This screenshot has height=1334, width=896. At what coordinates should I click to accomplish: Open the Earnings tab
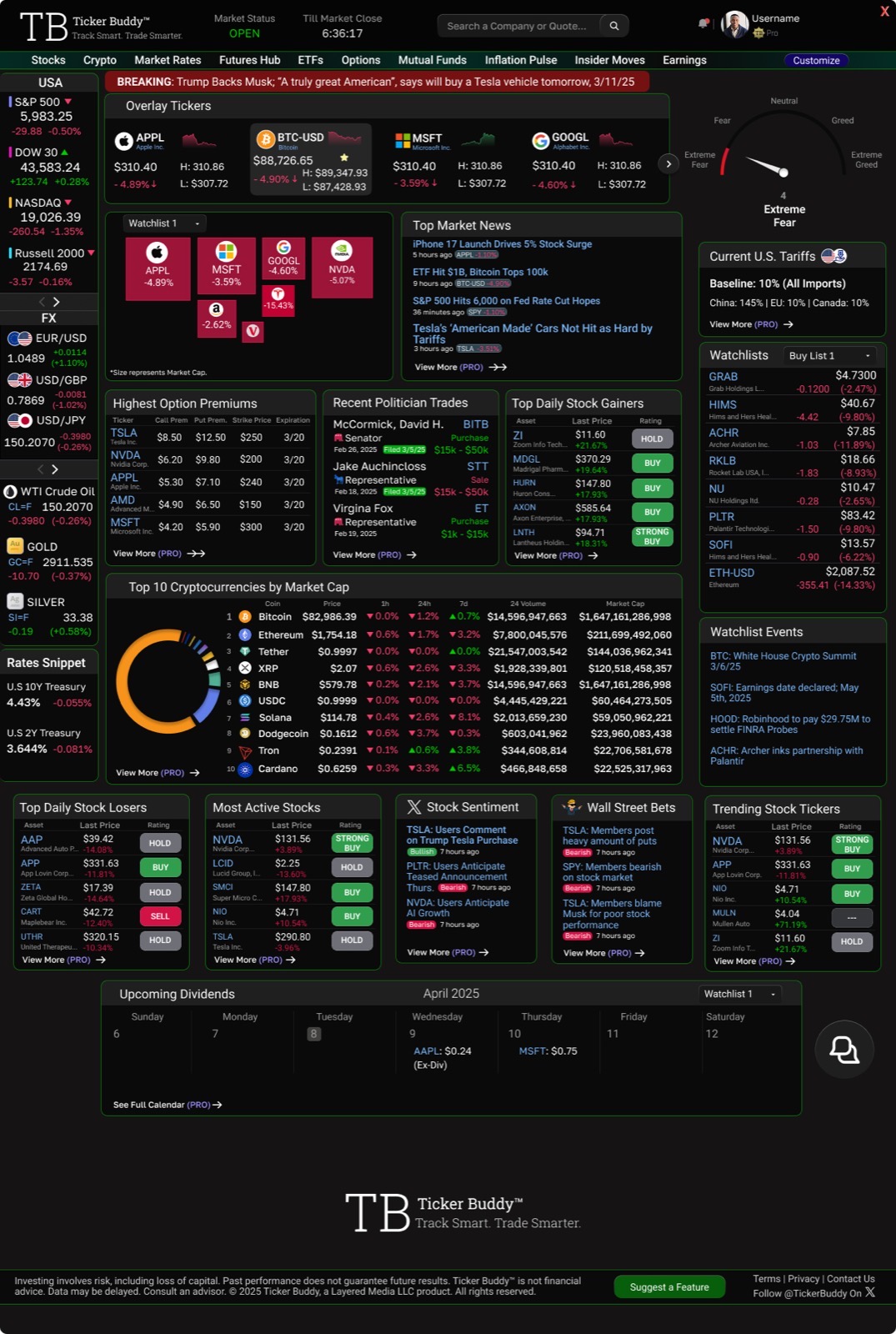coord(684,60)
